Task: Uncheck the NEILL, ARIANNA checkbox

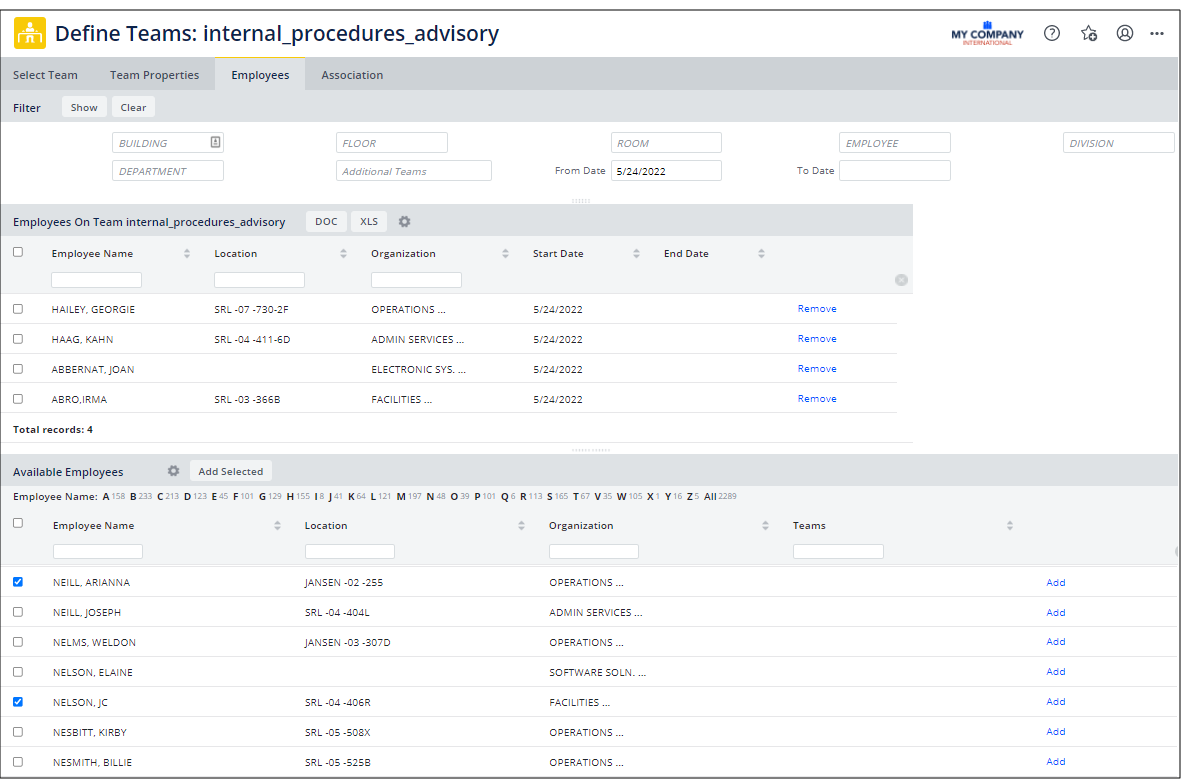Action: tap(18, 582)
